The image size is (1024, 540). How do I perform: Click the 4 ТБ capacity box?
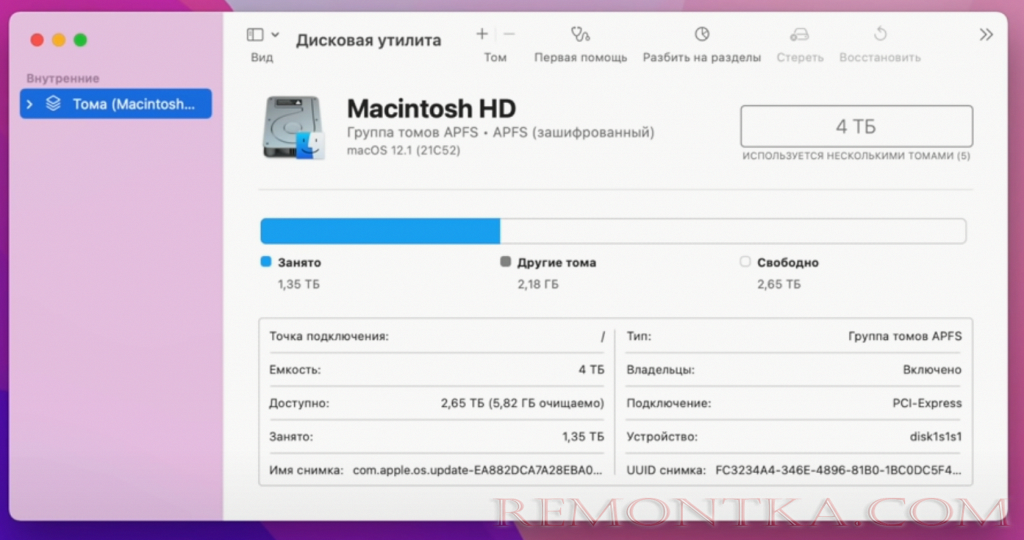coord(856,126)
